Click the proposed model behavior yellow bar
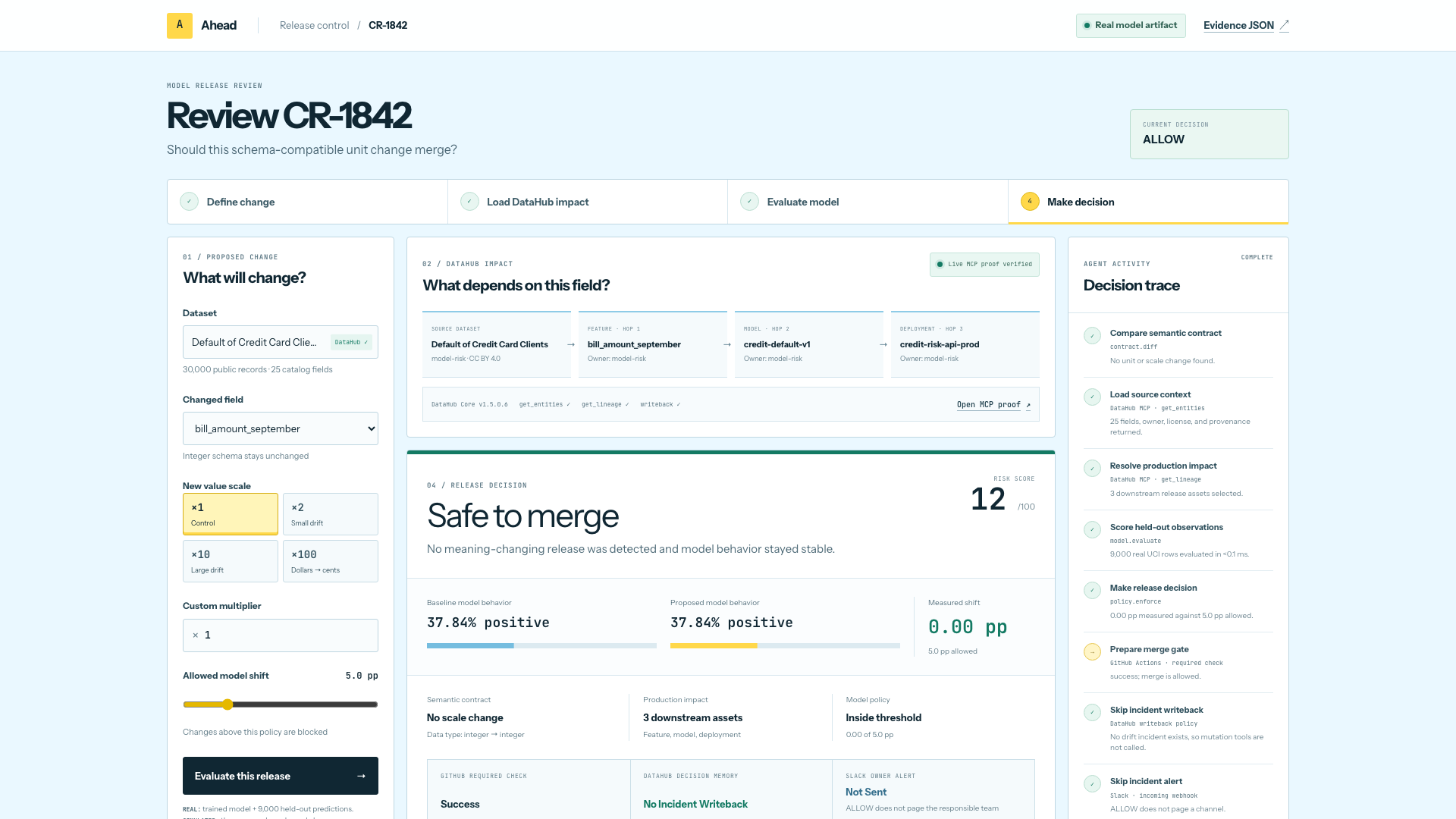 714,646
